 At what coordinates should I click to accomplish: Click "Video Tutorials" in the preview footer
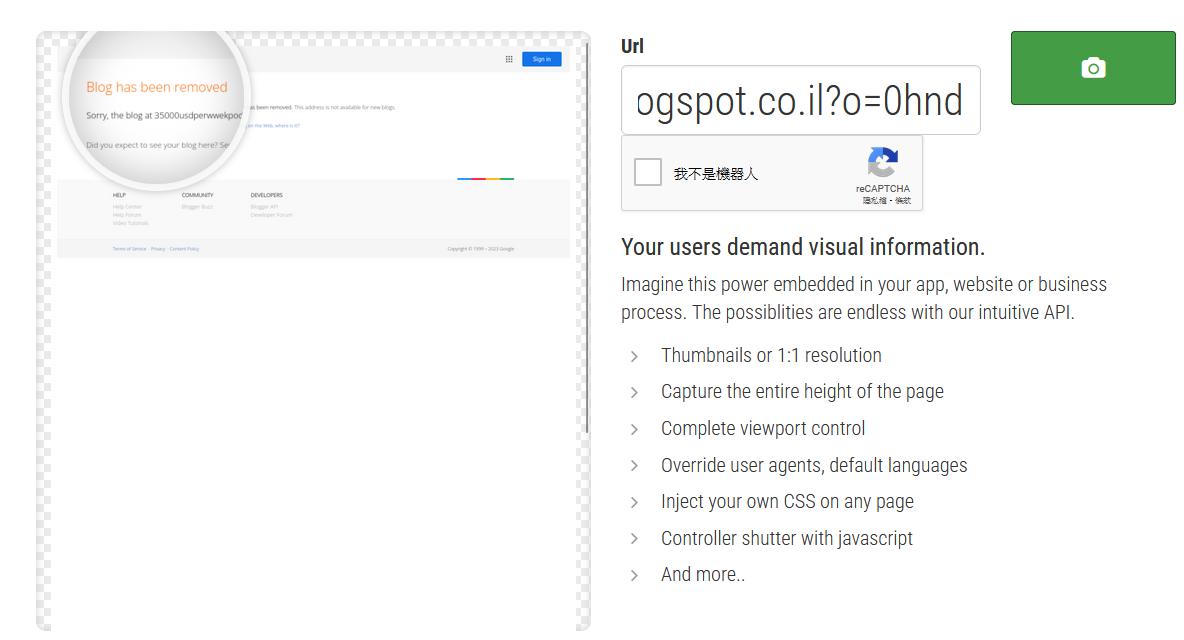(x=131, y=223)
